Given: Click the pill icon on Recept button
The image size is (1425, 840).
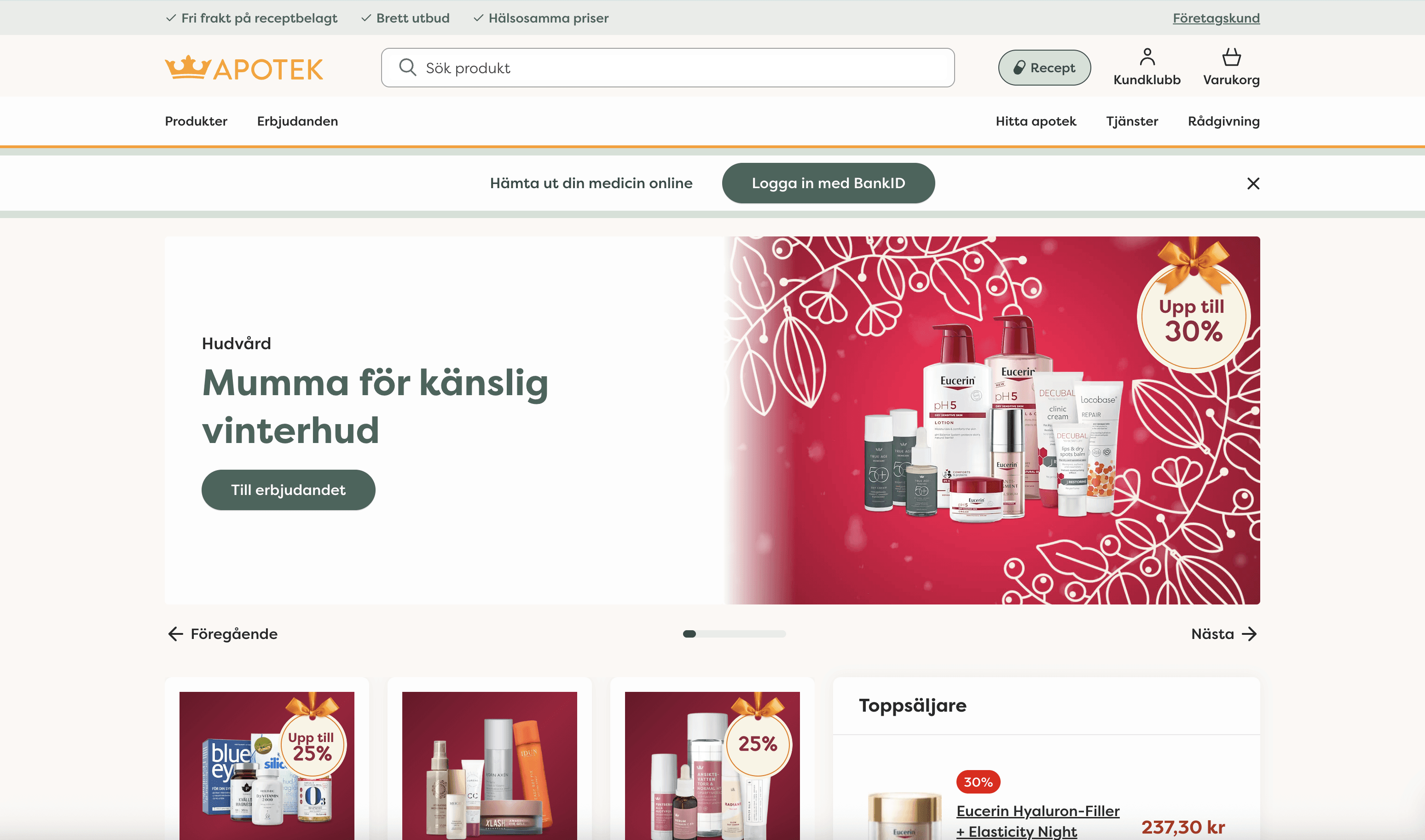Looking at the screenshot, I should click(x=1019, y=67).
